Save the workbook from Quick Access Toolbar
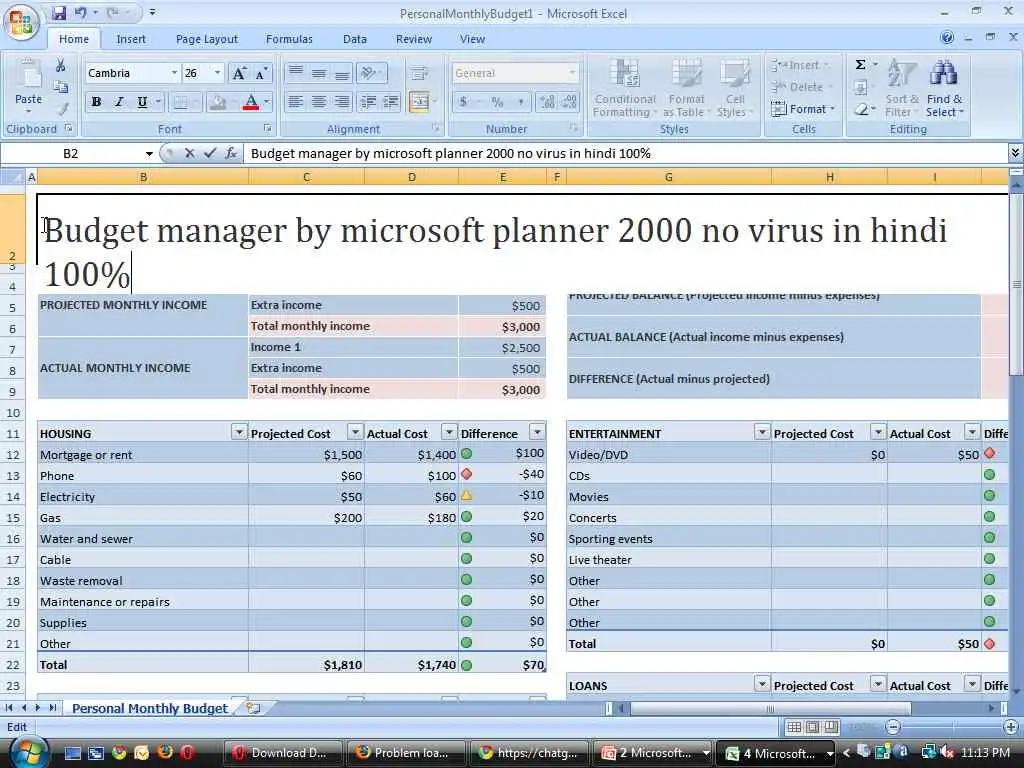Screen dimensions: 1024x768 (x=59, y=12)
